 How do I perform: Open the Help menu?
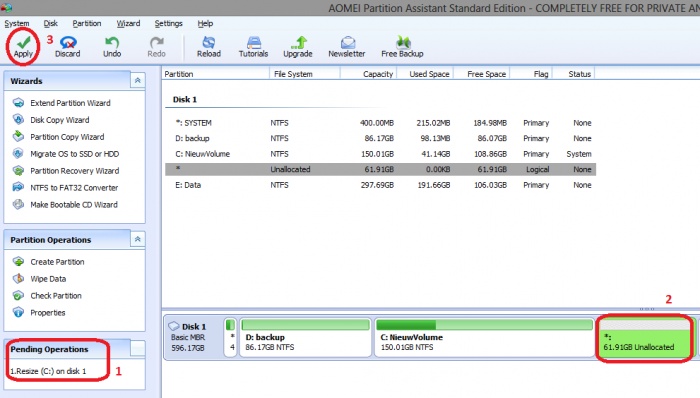click(x=205, y=24)
